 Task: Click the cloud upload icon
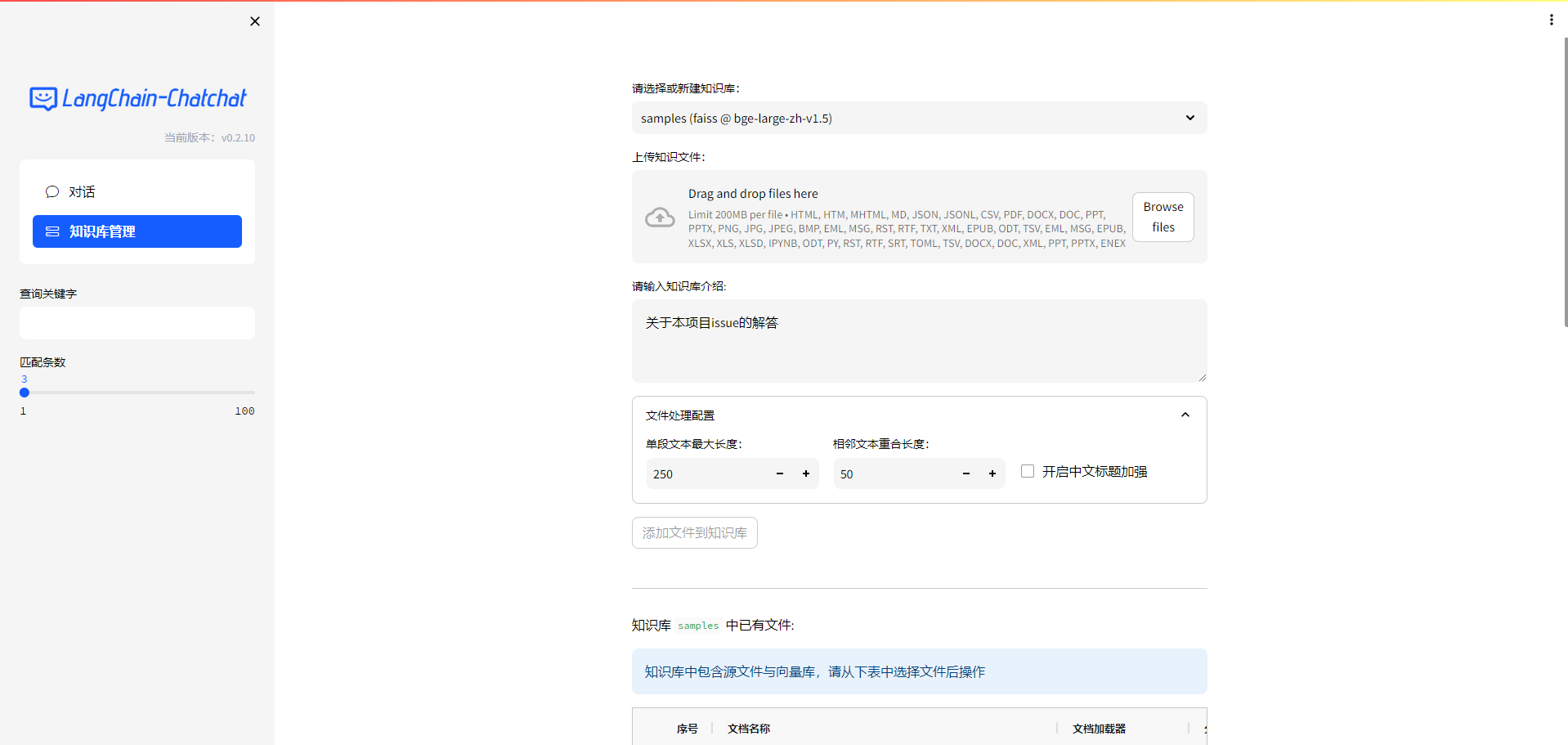pyautogui.click(x=660, y=217)
